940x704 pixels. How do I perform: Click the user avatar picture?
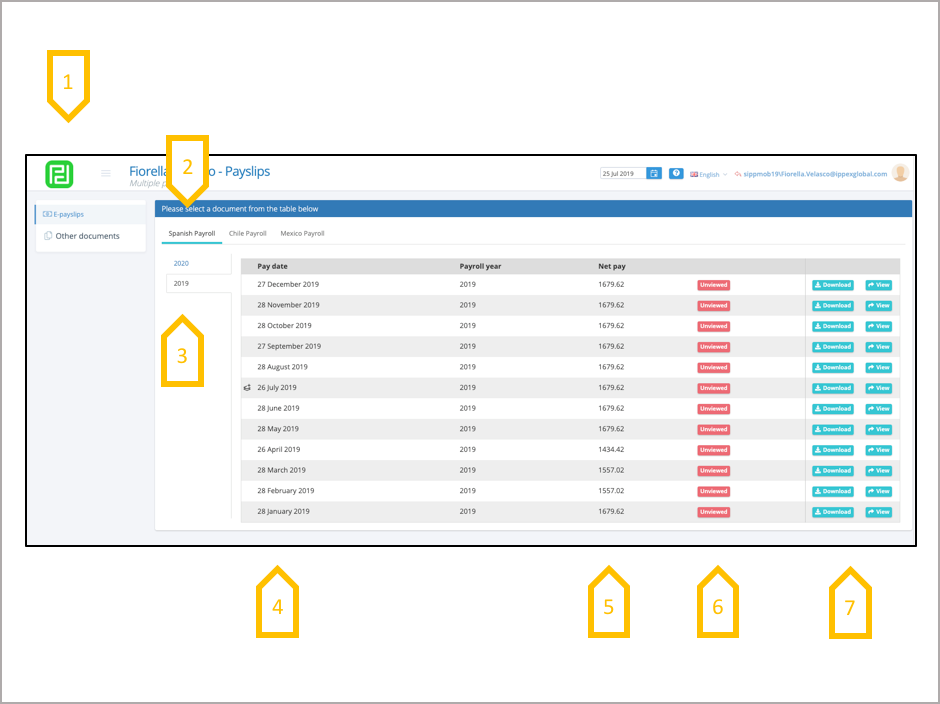(900, 173)
